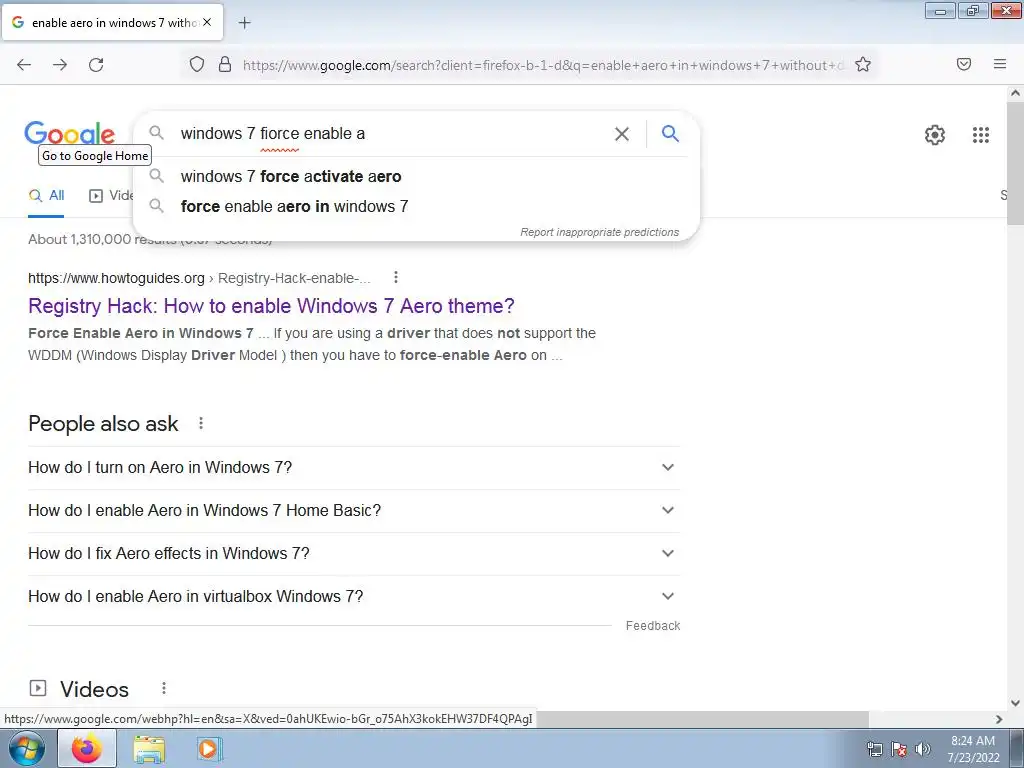Image resolution: width=1024 pixels, height=768 pixels.
Task: Go back using the browser back arrow
Action: click(x=24, y=64)
